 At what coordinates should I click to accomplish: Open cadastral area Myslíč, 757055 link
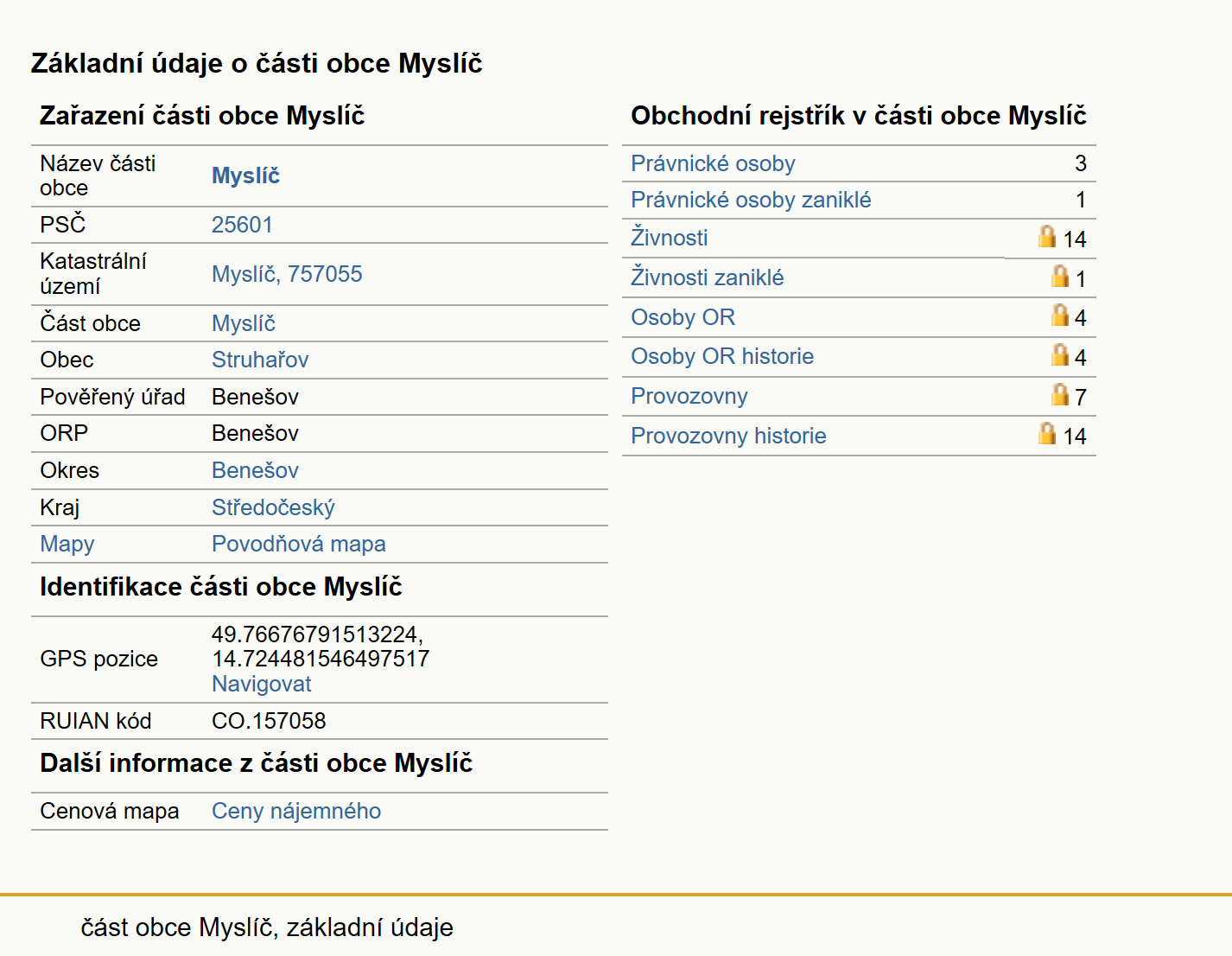pyautogui.click(x=287, y=274)
